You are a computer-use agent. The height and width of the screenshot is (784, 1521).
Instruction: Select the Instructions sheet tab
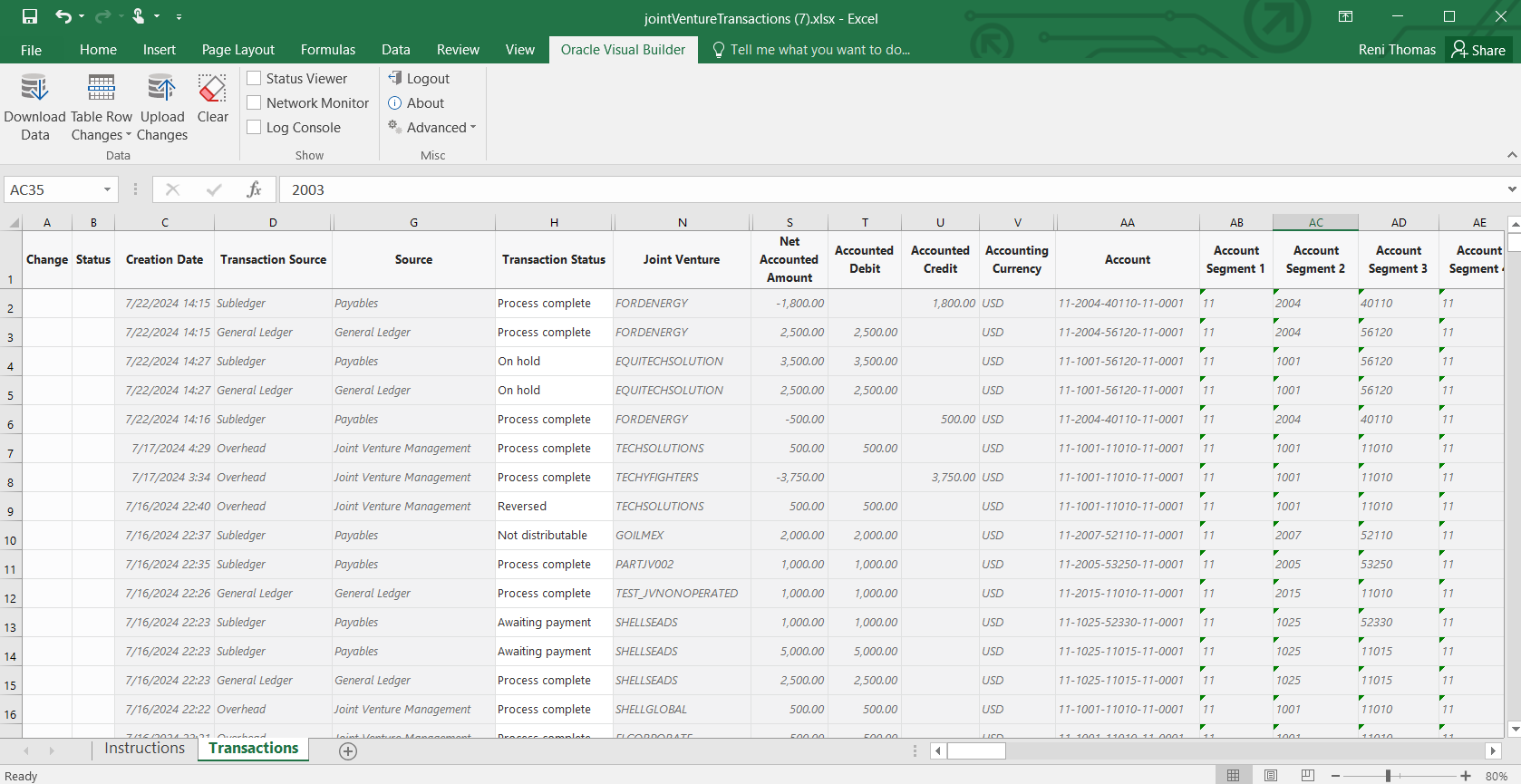tap(145, 749)
